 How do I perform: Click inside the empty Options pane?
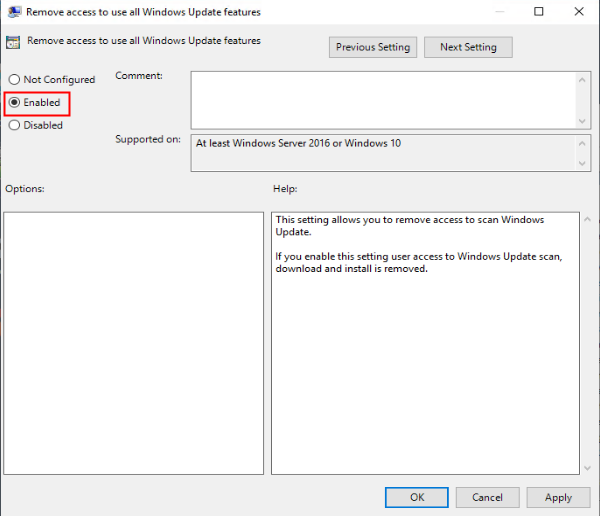pos(134,343)
